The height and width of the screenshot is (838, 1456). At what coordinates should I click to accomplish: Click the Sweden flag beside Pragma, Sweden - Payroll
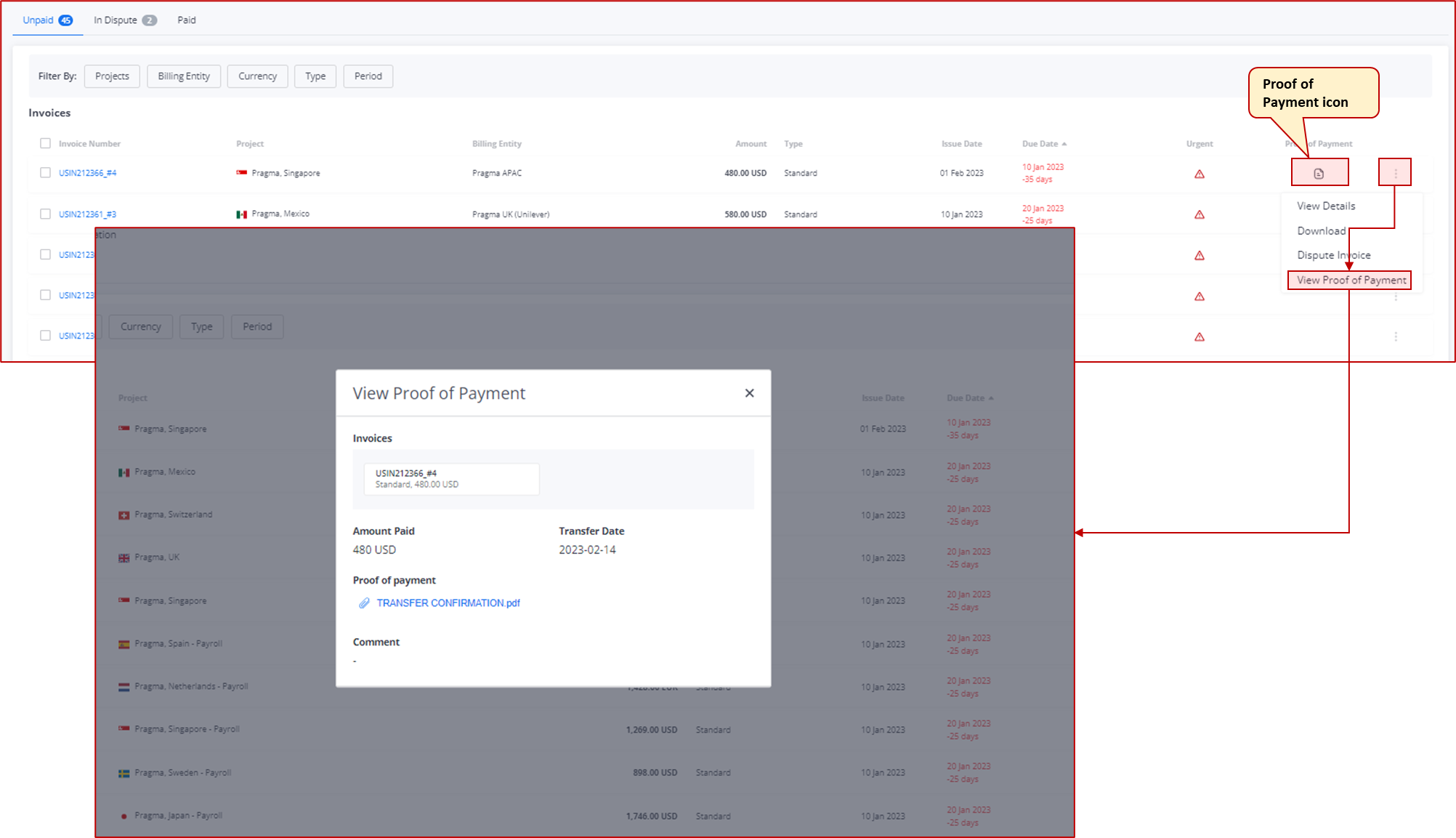tap(124, 773)
